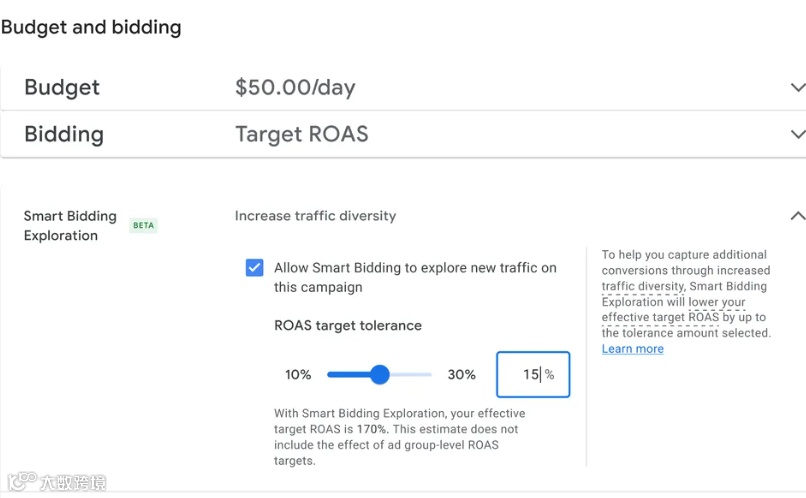Click the green BETA badge

[x=144, y=226]
